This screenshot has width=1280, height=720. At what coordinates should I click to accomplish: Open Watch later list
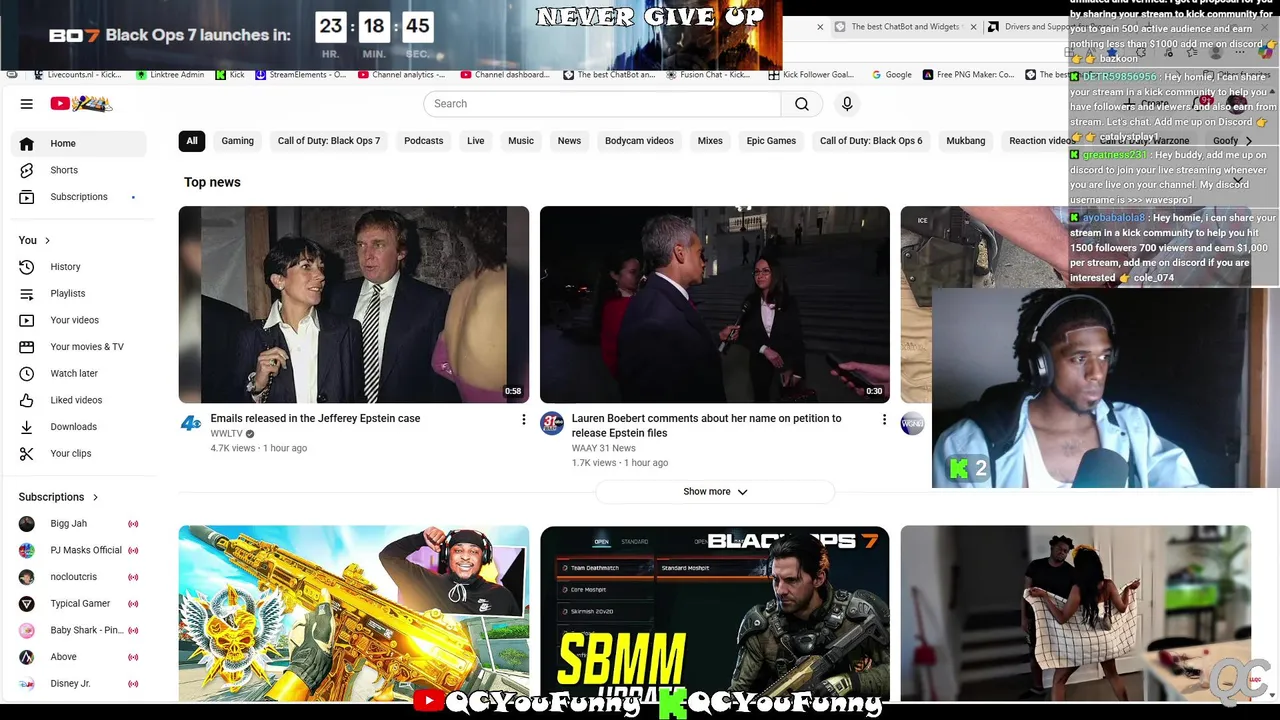79,374
